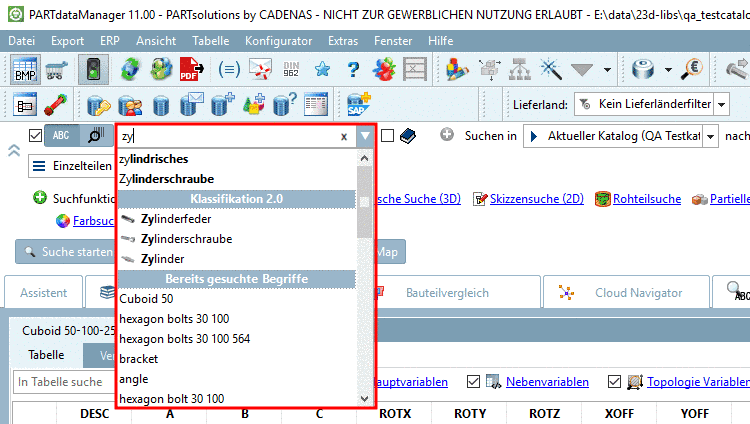Select Zylinderfeder classification suggestion

point(237,219)
